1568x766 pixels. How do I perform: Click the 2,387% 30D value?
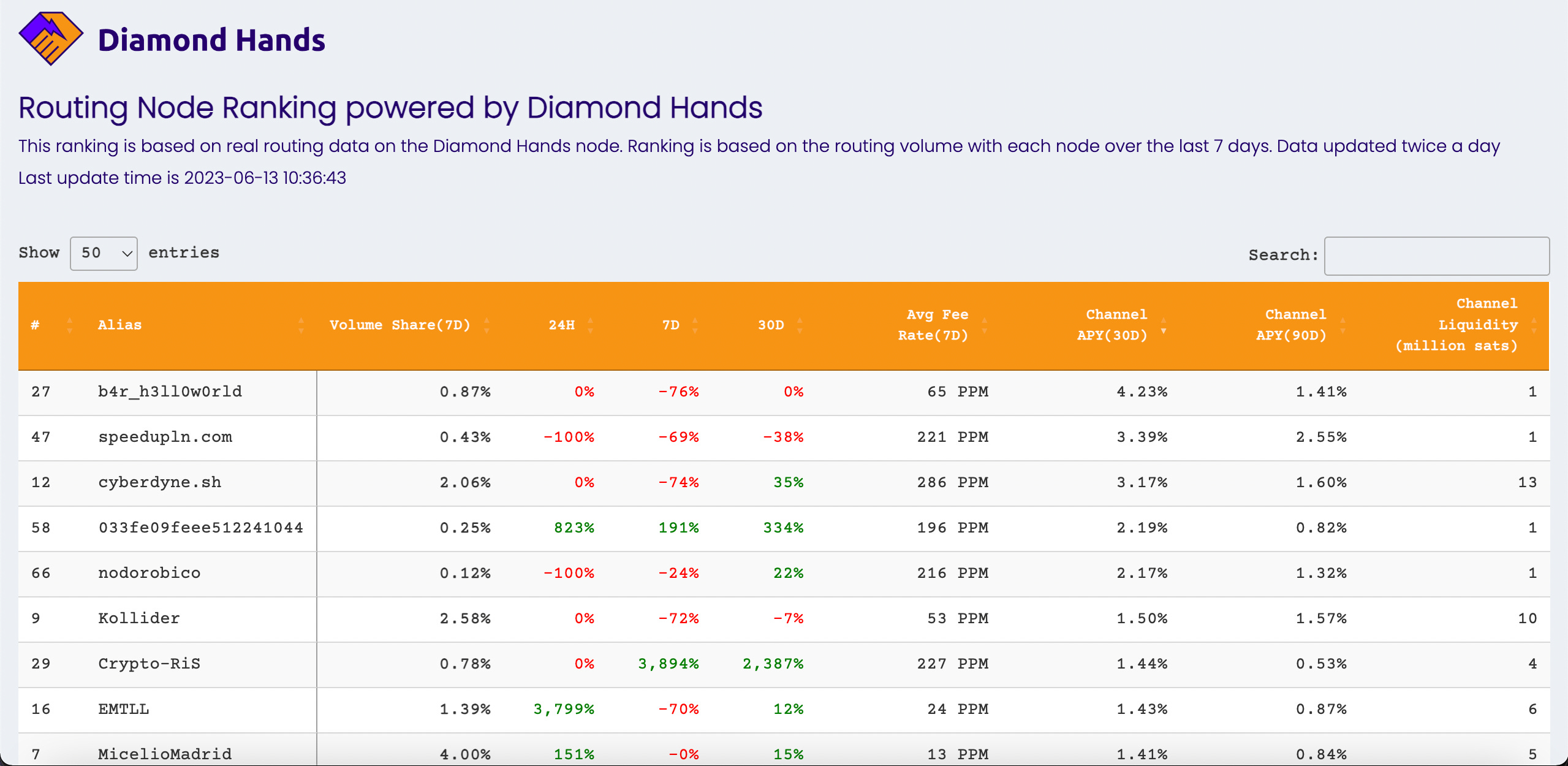click(773, 664)
